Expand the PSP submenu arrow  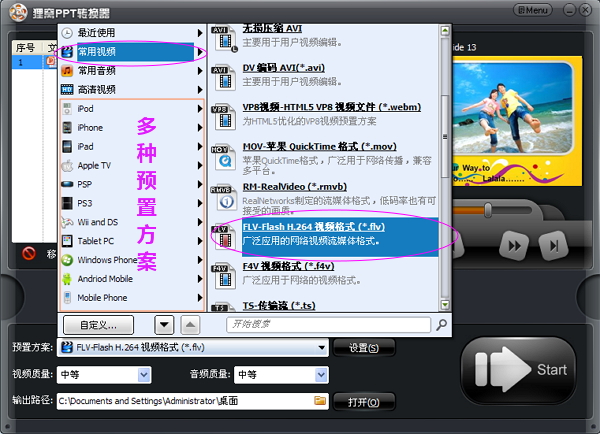tap(199, 184)
